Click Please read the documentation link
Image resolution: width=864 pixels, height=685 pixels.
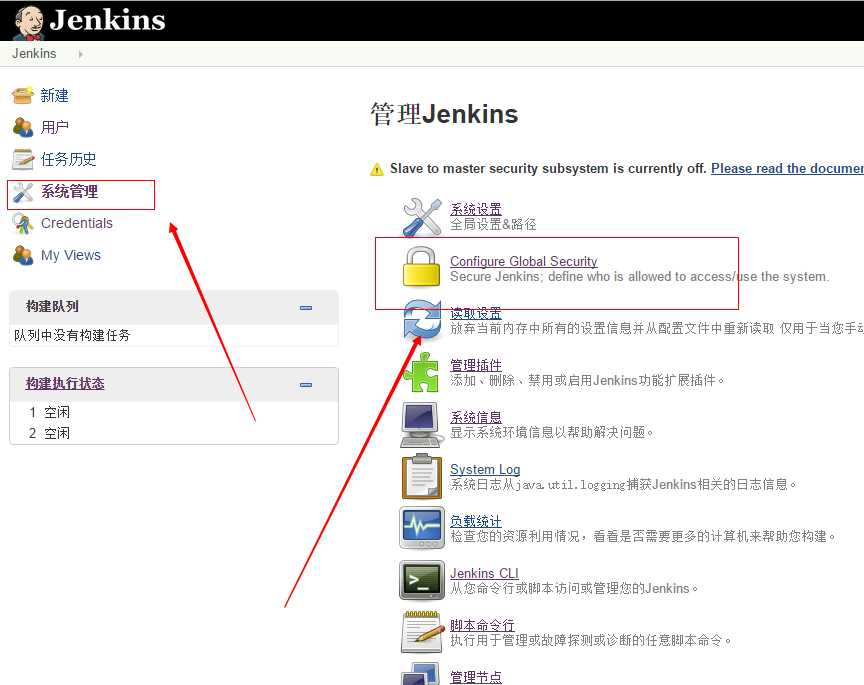(x=787, y=169)
